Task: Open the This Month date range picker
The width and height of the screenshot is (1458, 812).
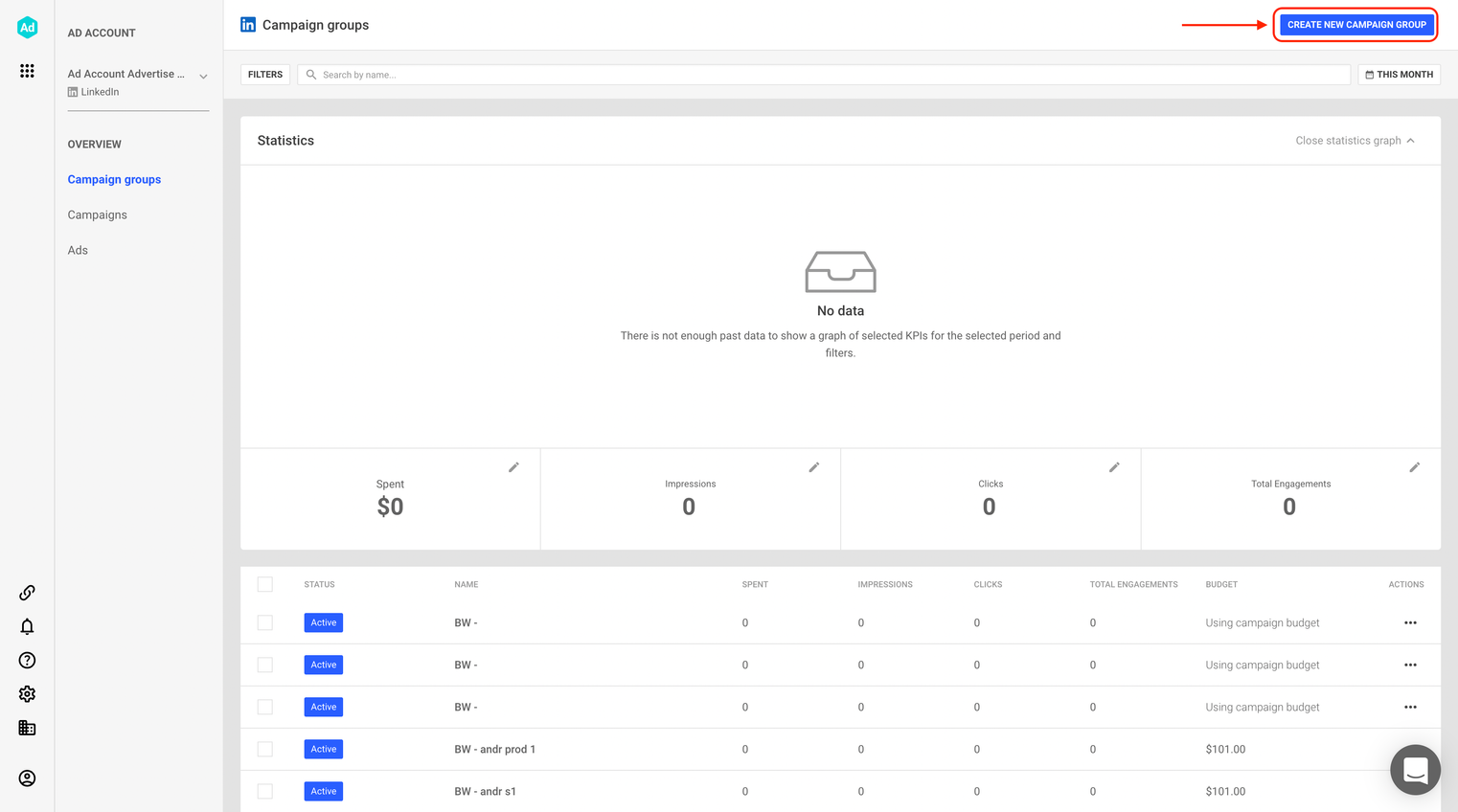Action: [x=1399, y=75]
